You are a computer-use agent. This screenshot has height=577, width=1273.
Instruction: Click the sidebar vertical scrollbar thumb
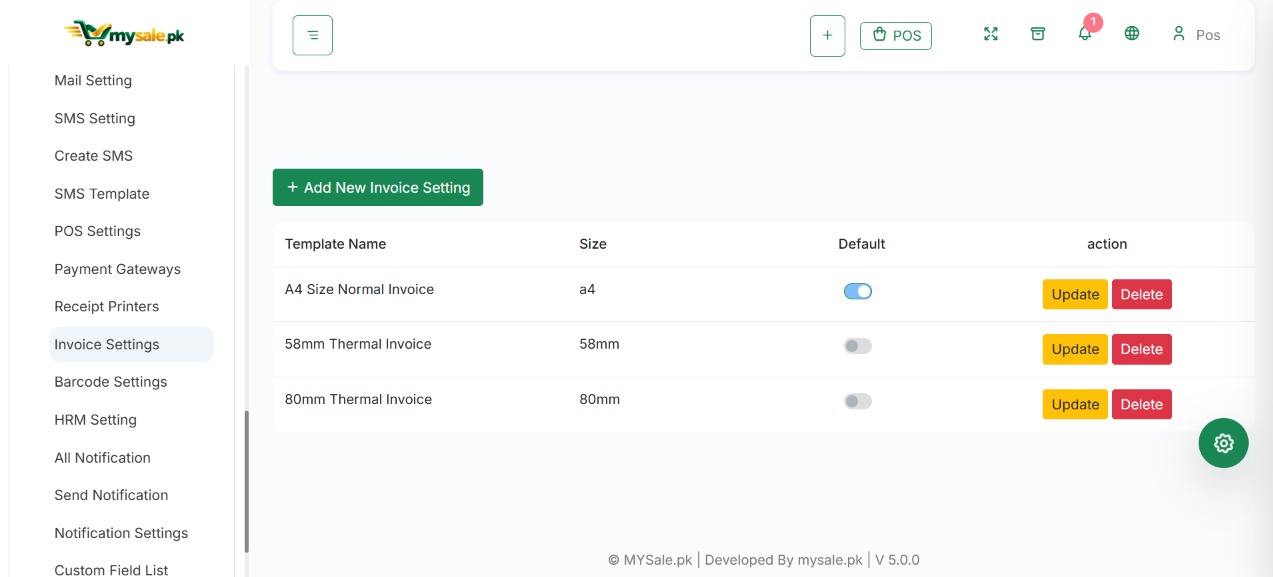pos(246,481)
